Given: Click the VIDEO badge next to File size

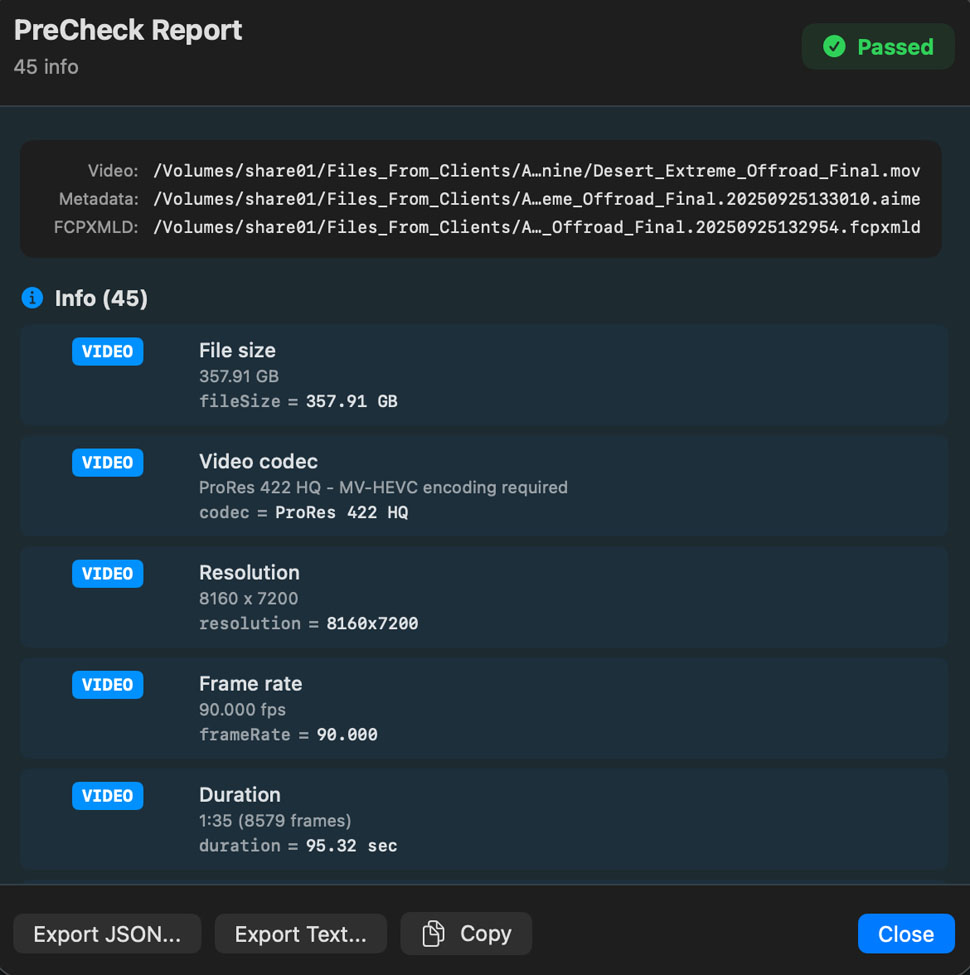Looking at the screenshot, I should click(108, 352).
